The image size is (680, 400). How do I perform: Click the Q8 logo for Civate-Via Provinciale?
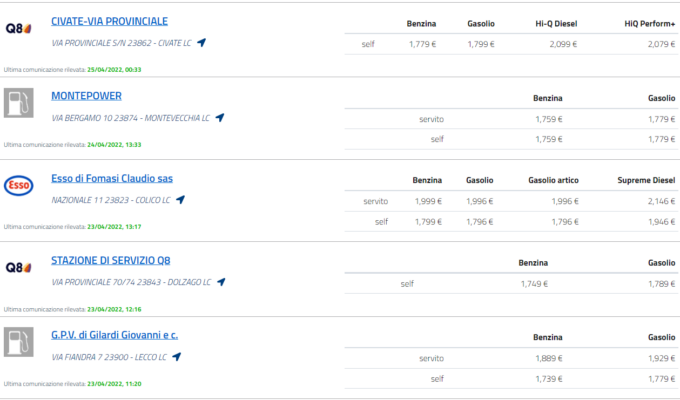20,28
